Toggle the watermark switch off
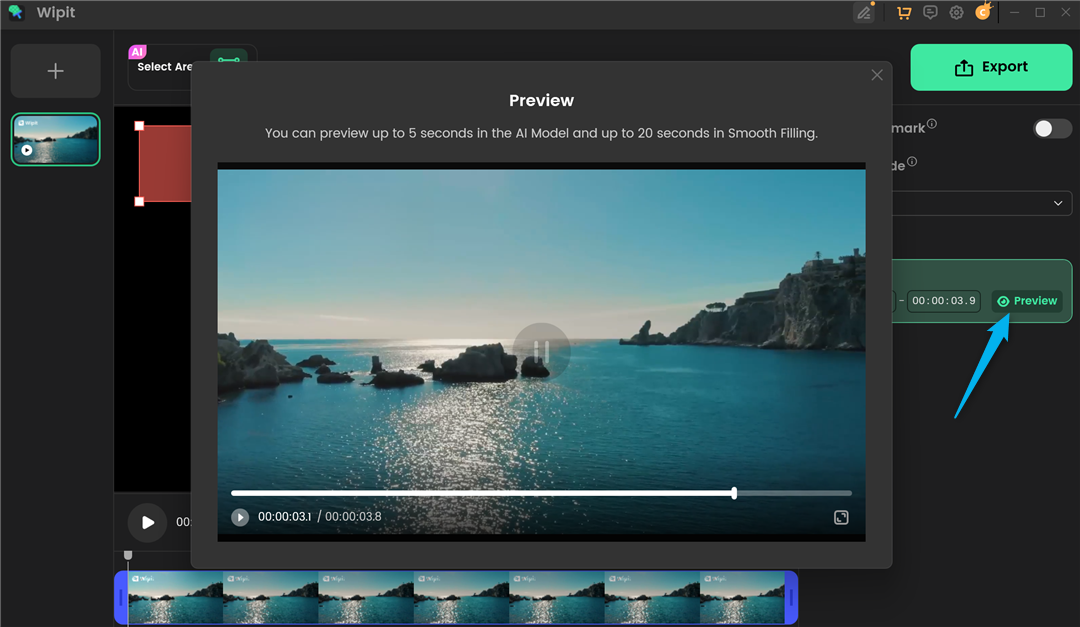This screenshot has width=1080, height=627. pos(1051,128)
